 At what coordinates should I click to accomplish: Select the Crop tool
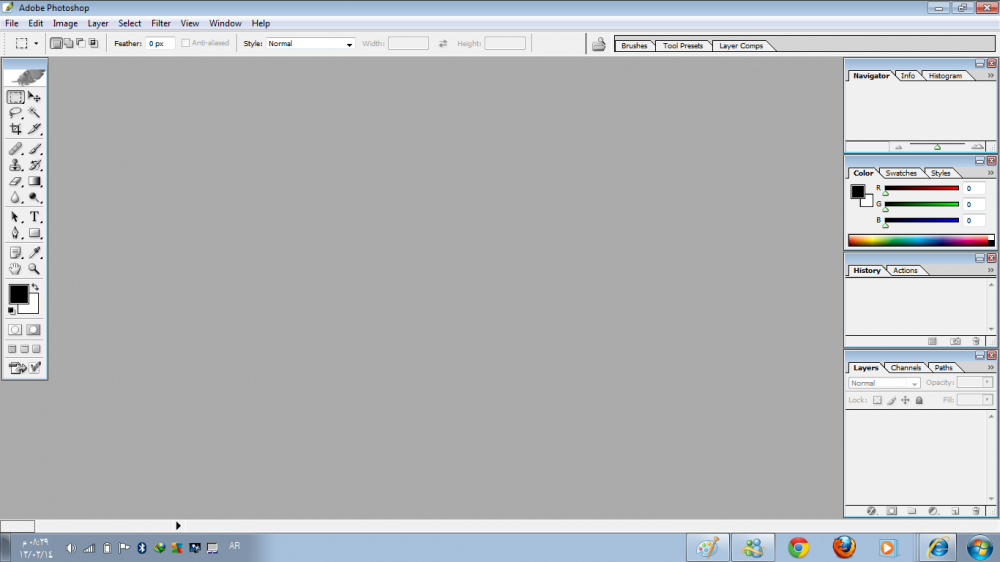coord(16,129)
